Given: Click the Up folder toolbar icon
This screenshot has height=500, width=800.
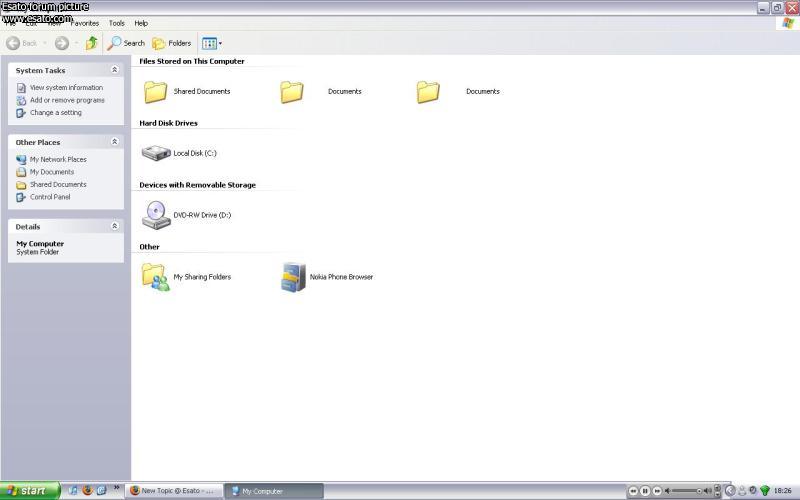Looking at the screenshot, I should coord(92,43).
